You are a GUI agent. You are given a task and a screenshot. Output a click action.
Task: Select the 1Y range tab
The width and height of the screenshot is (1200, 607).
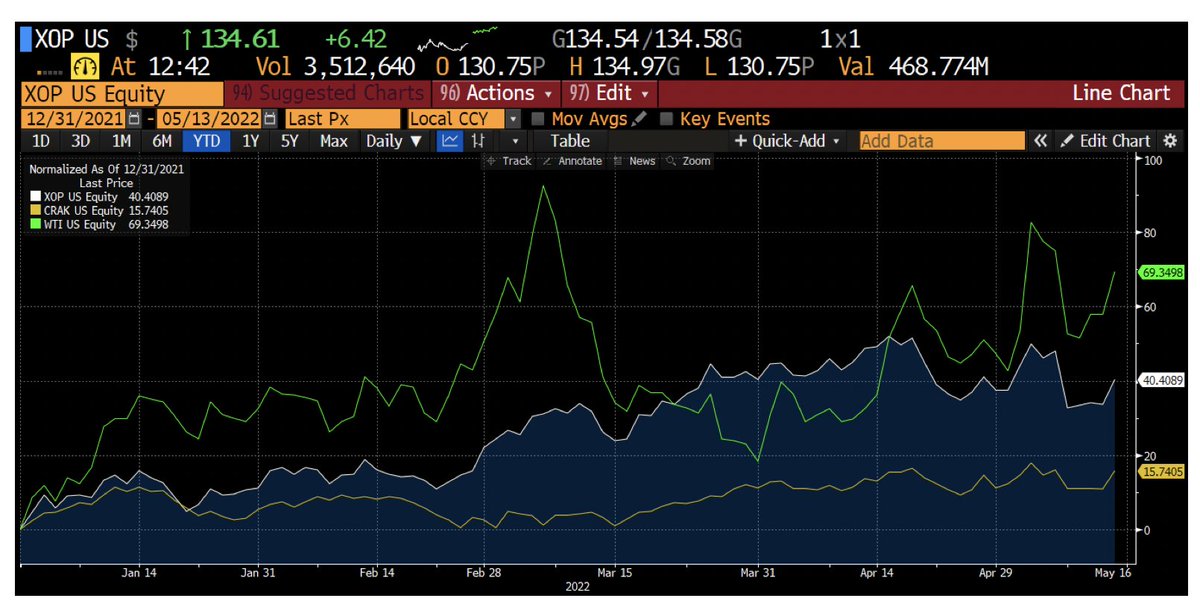click(x=251, y=141)
